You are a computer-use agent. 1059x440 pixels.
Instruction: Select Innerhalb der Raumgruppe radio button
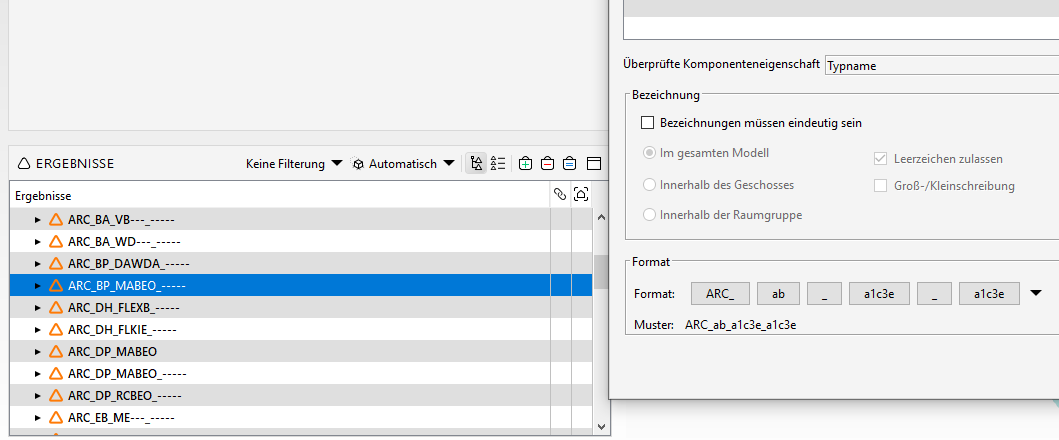click(x=649, y=215)
